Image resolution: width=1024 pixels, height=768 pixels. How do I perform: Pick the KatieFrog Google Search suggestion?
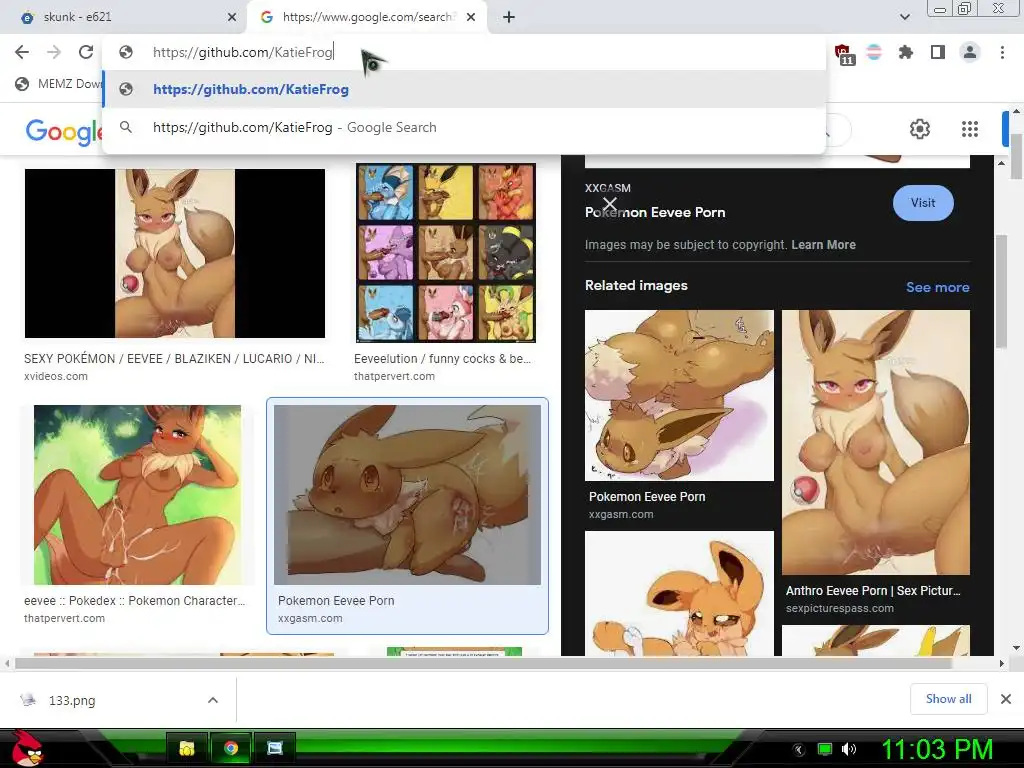click(464, 127)
